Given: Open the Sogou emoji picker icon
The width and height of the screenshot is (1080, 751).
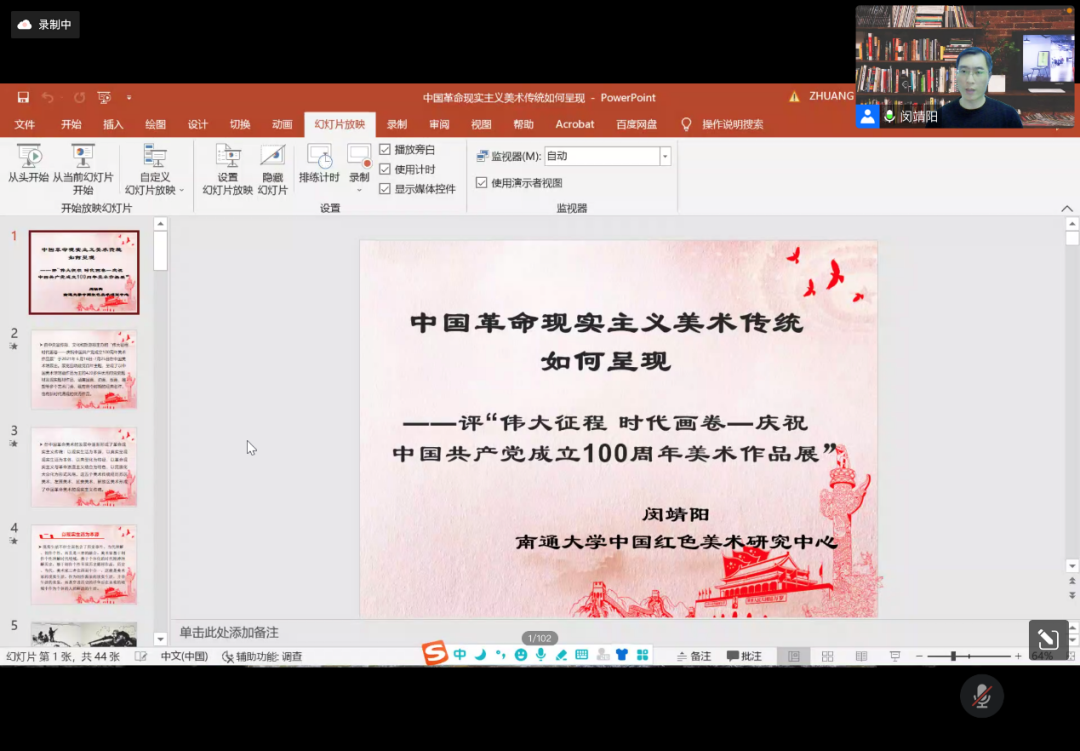Looking at the screenshot, I should tap(523, 655).
